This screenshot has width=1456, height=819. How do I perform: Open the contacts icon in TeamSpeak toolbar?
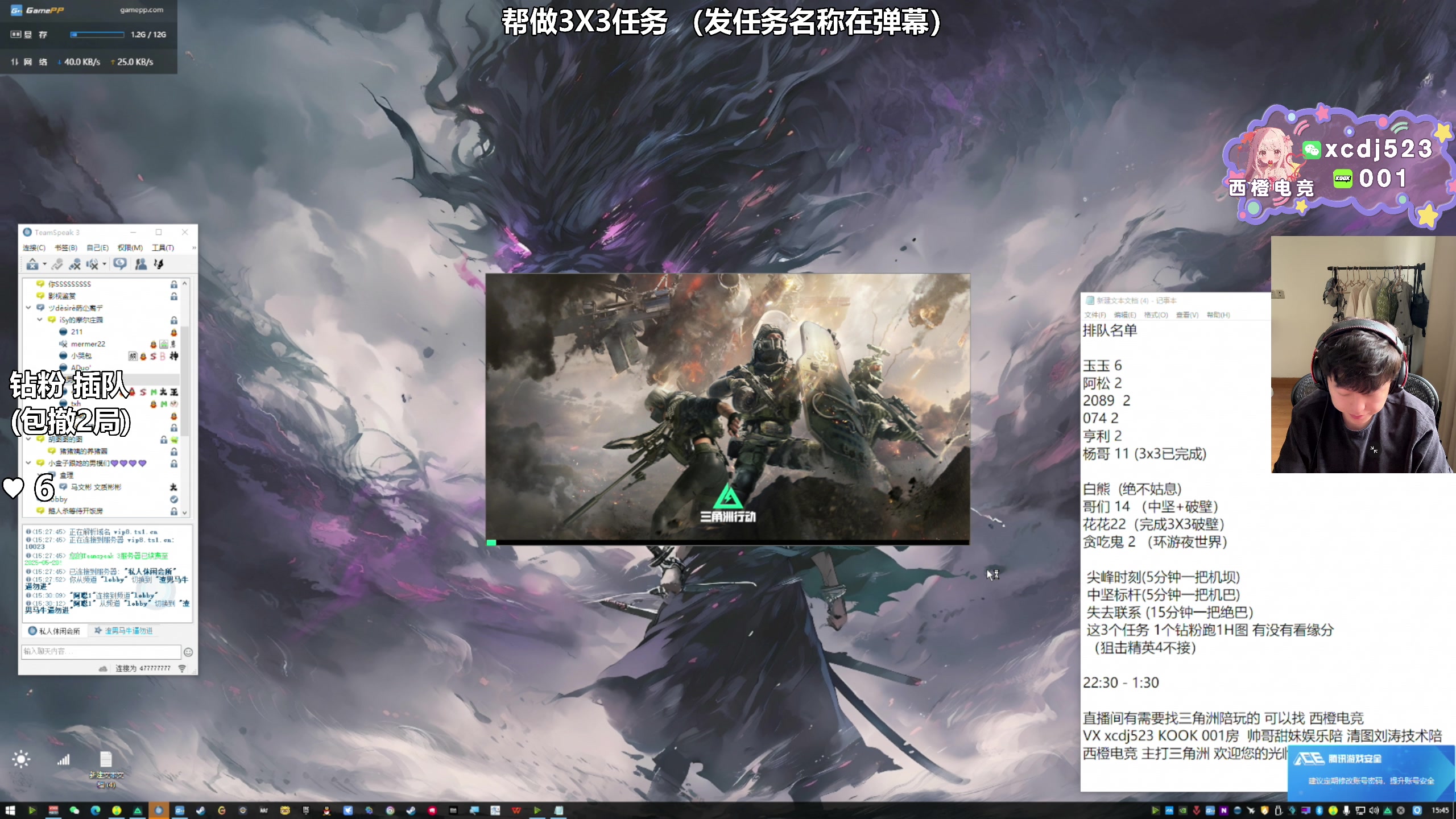[x=141, y=264]
